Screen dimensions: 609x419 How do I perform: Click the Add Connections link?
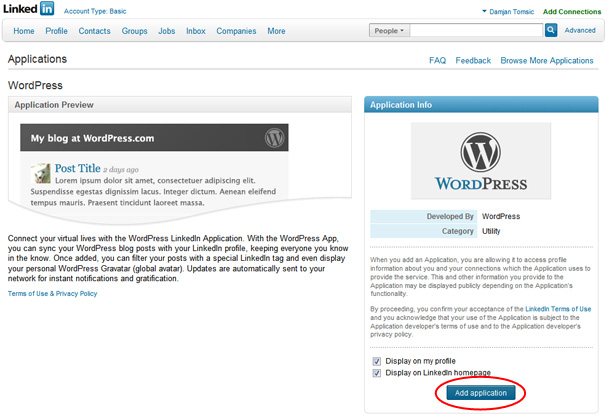pyautogui.click(x=572, y=11)
